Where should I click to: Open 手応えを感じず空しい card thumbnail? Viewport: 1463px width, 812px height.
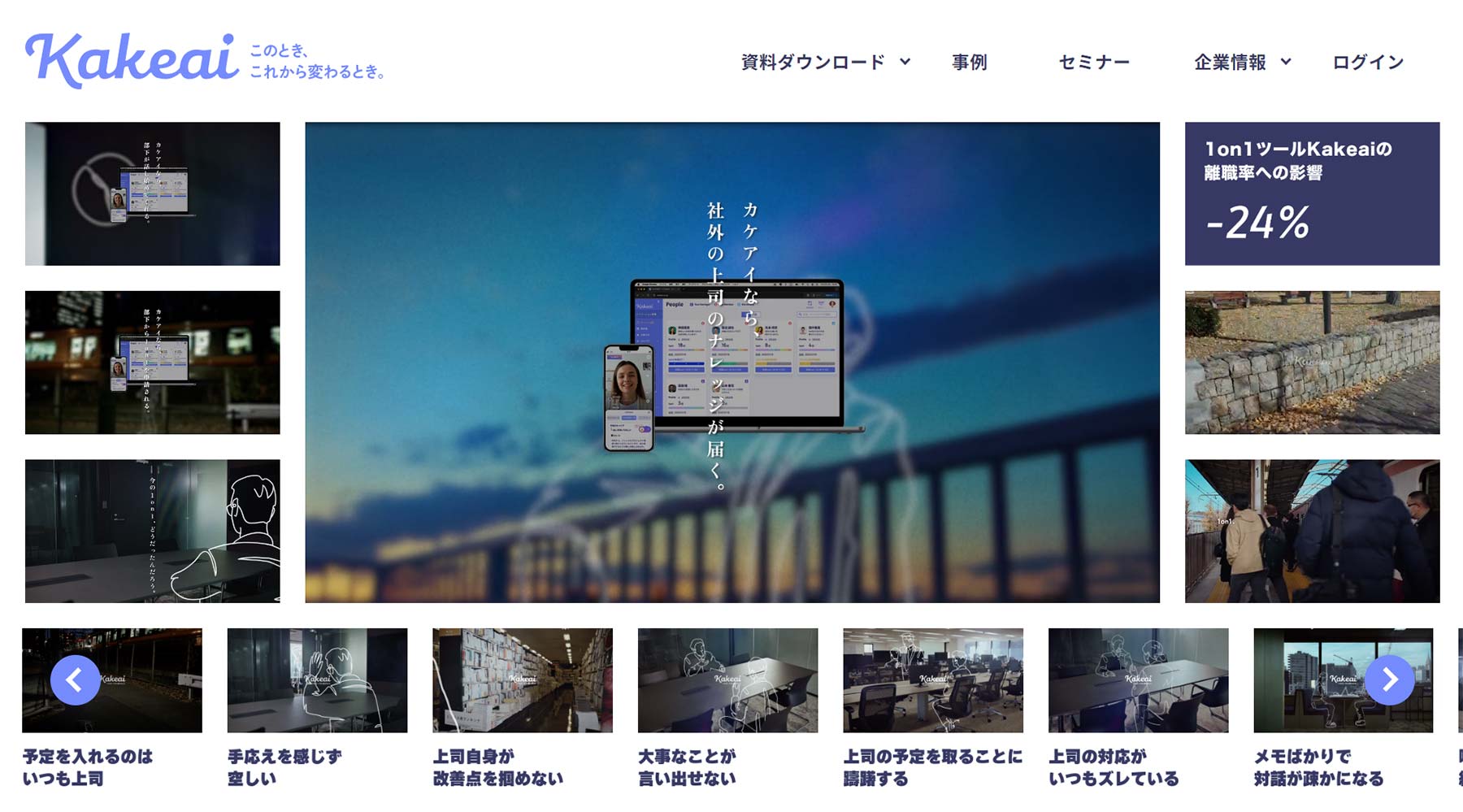coord(317,680)
